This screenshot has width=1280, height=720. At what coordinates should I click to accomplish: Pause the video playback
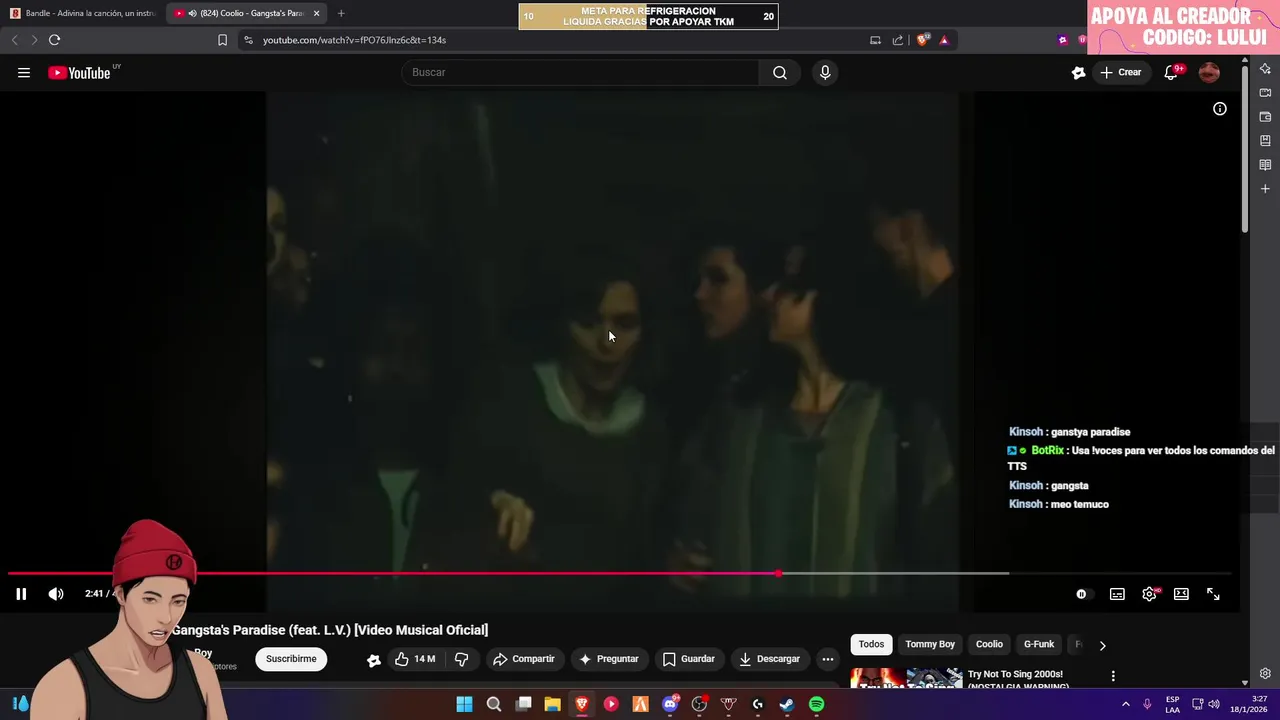tap(21, 594)
